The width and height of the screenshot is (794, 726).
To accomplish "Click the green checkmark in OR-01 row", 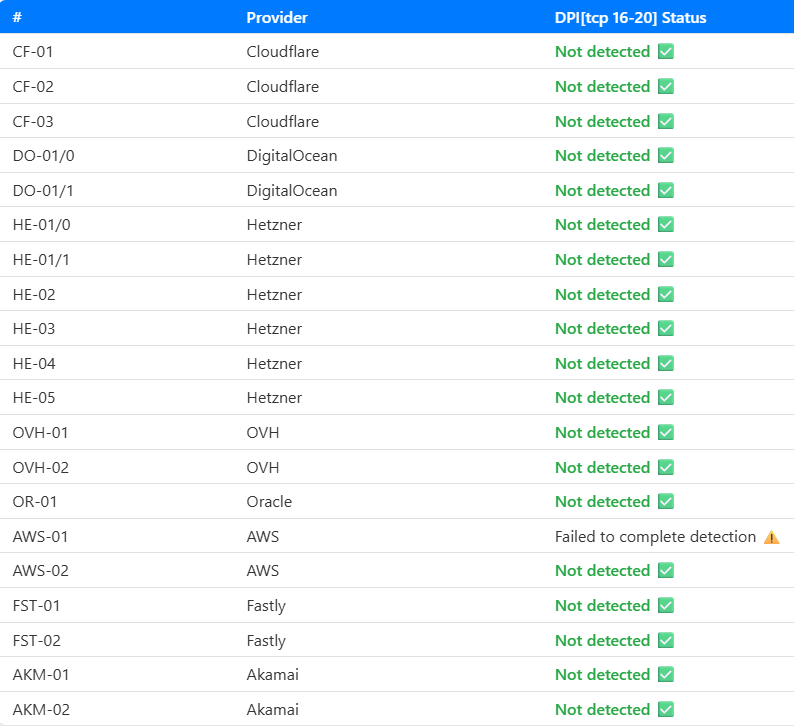I will point(666,502).
